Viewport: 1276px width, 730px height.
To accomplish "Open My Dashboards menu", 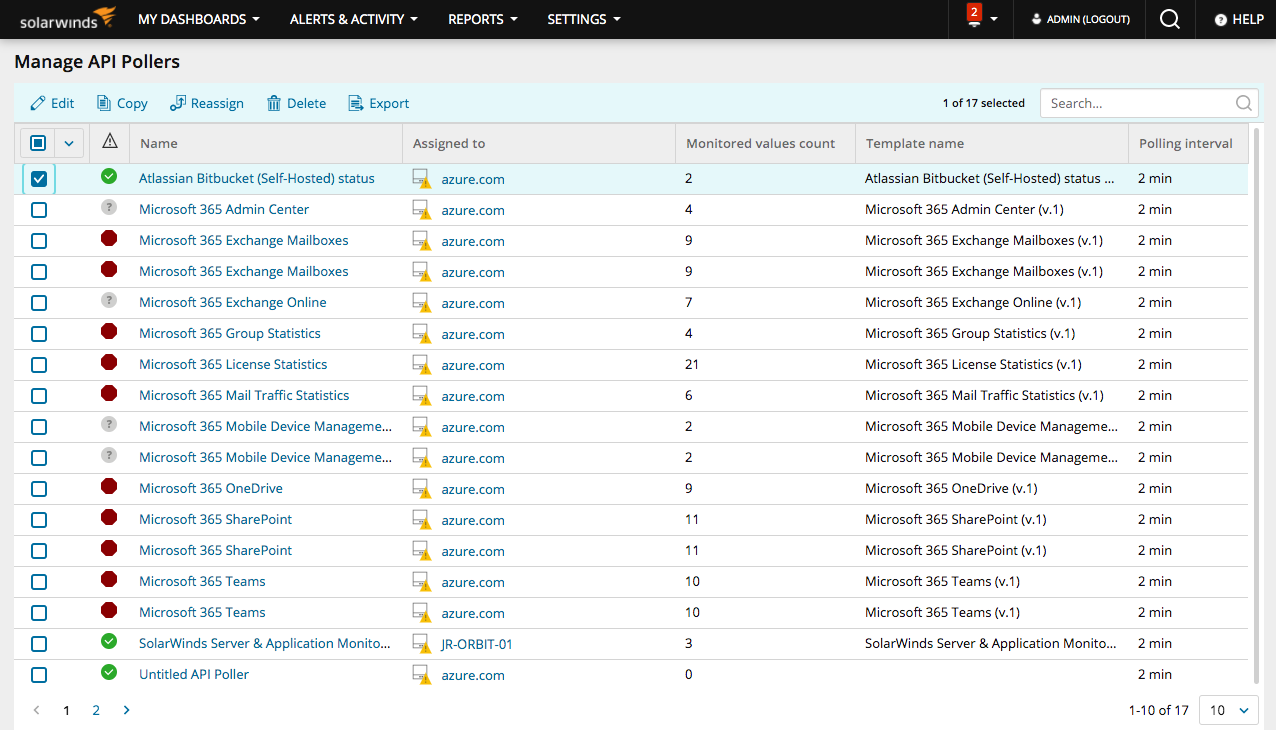I will click(x=199, y=19).
